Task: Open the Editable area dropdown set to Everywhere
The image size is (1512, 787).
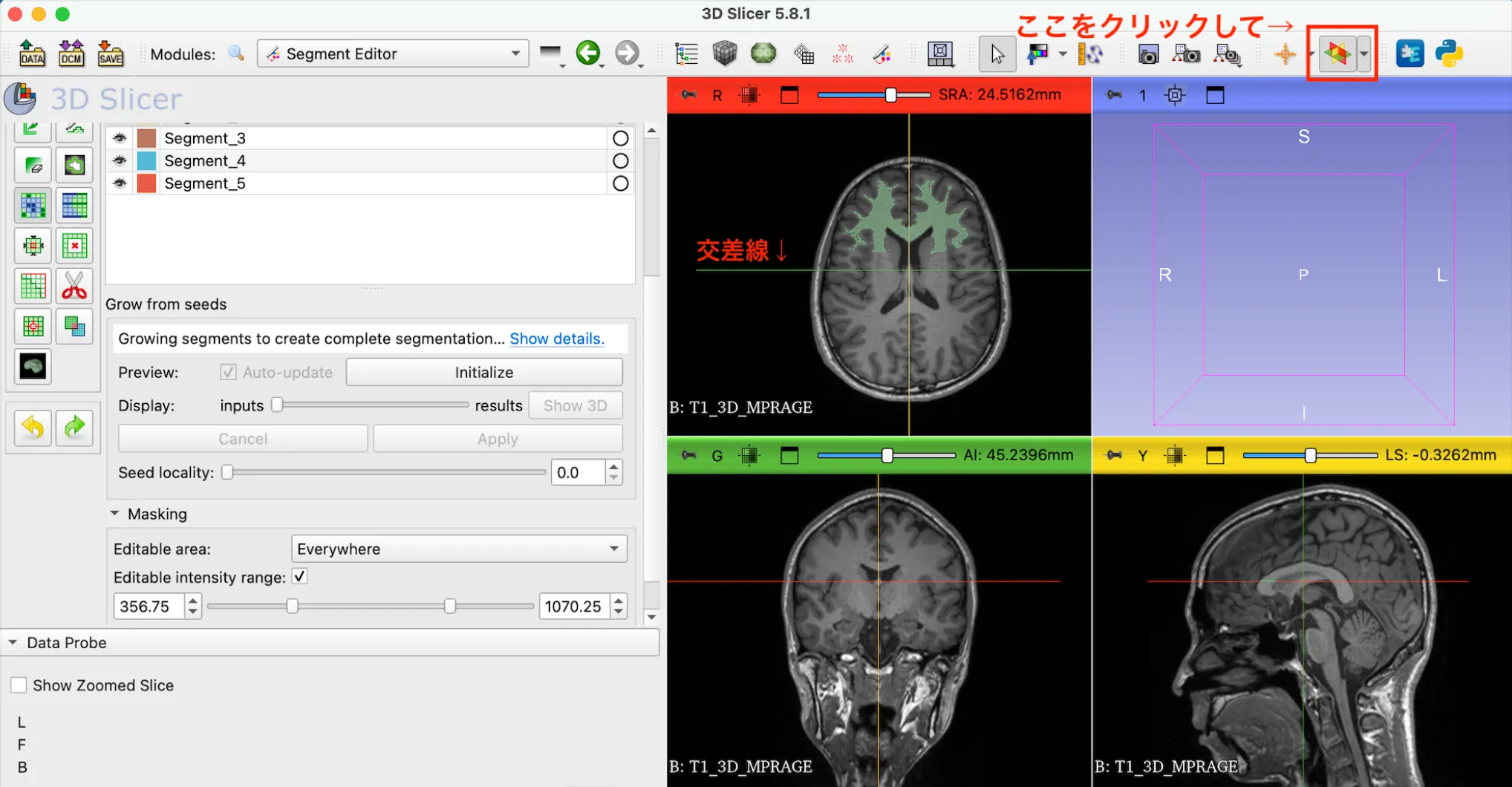Action: coord(458,549)
